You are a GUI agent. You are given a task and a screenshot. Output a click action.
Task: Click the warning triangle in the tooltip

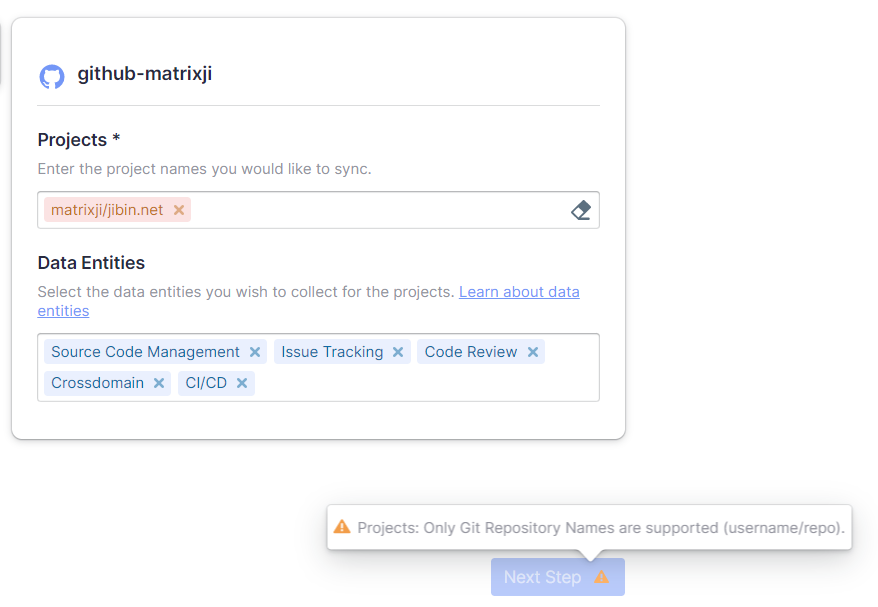tap(346, 527)
